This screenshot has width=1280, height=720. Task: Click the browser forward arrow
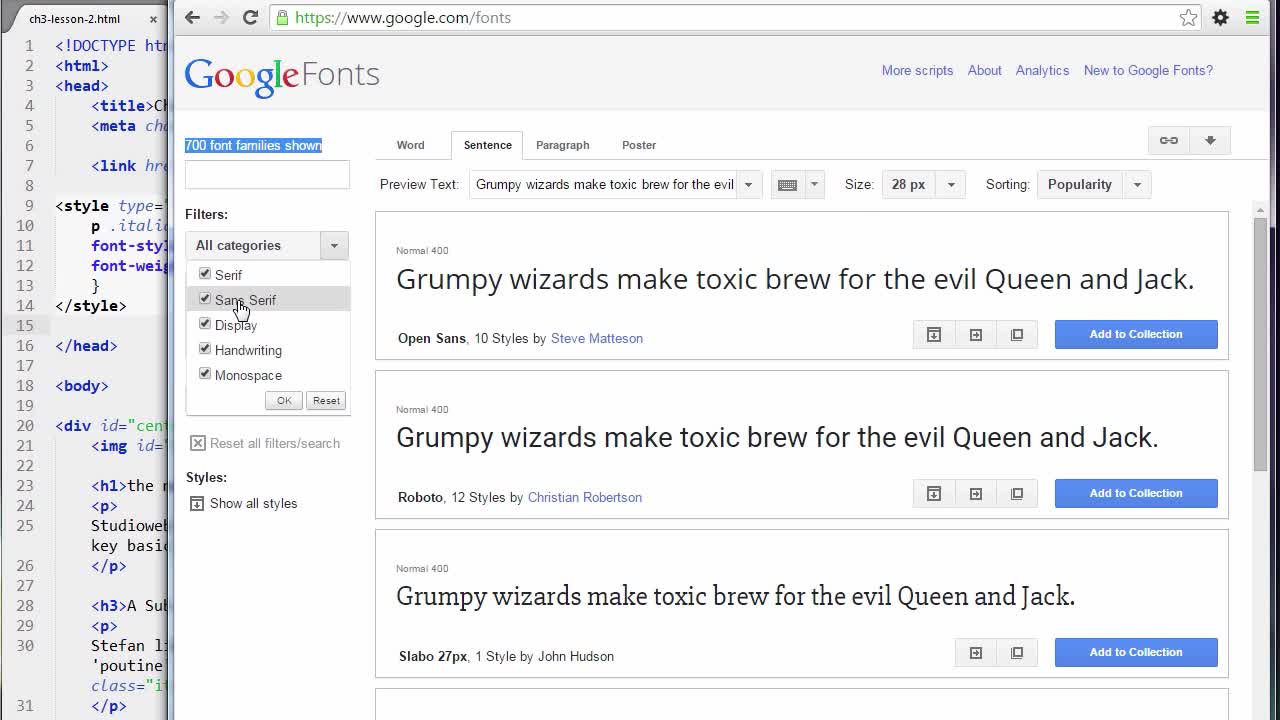tap(221, 18)
